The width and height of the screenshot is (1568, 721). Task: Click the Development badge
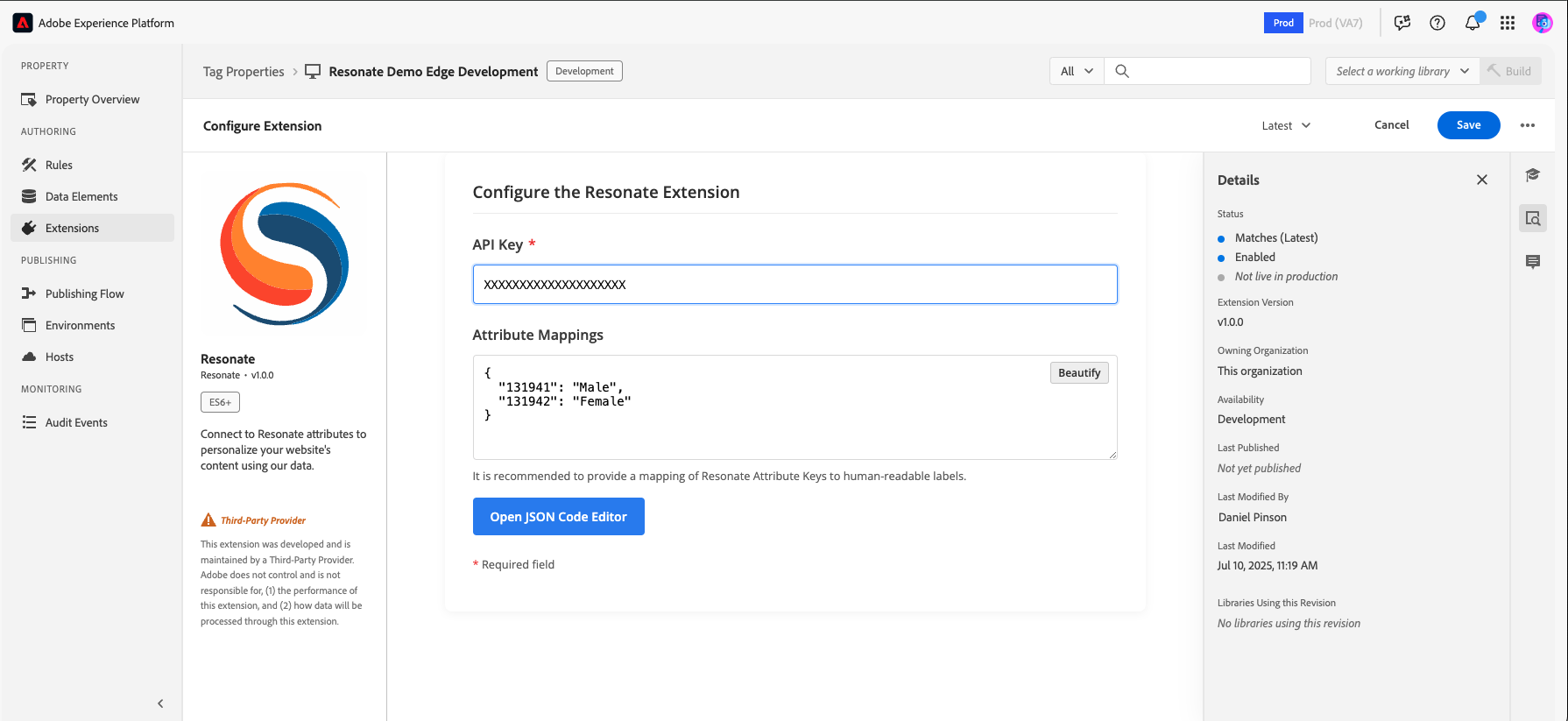(584, 71)
